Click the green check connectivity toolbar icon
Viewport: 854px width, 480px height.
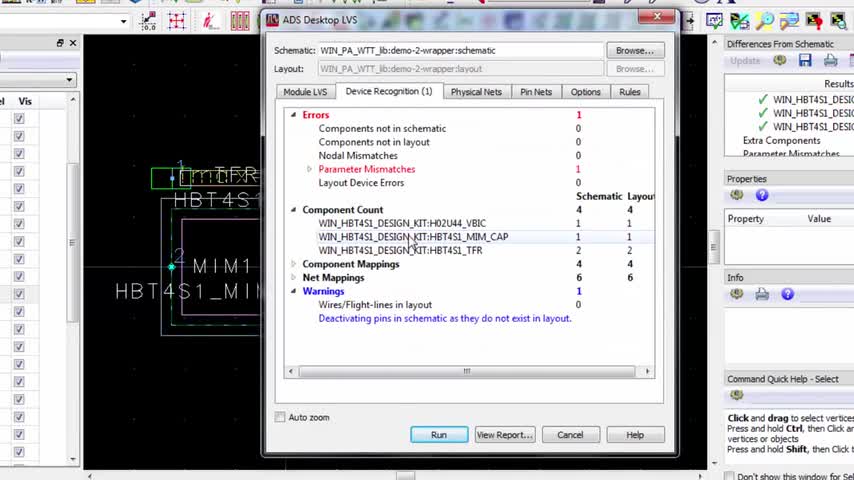(x=739, y=21)
